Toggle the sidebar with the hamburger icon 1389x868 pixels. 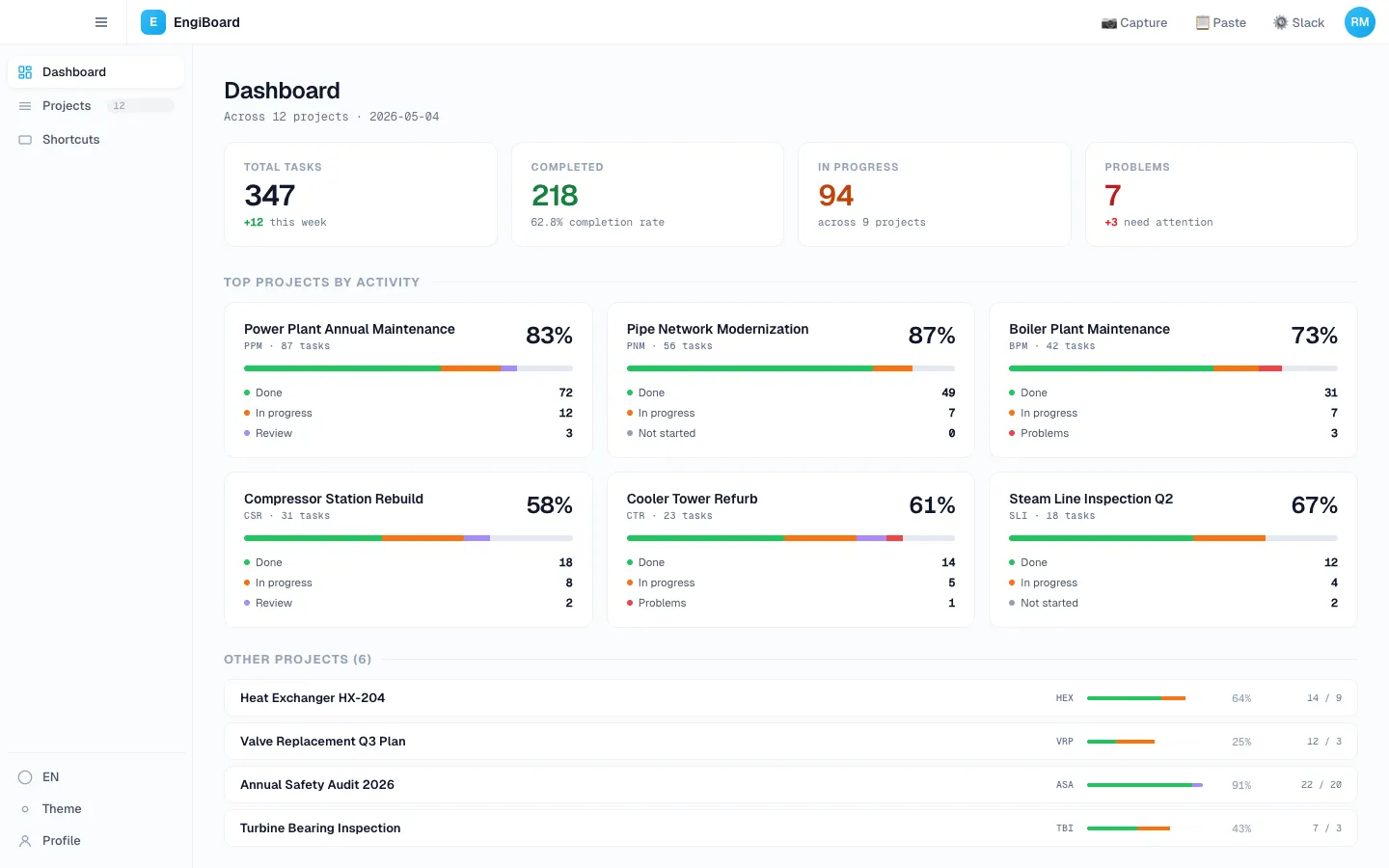[101, 22]
